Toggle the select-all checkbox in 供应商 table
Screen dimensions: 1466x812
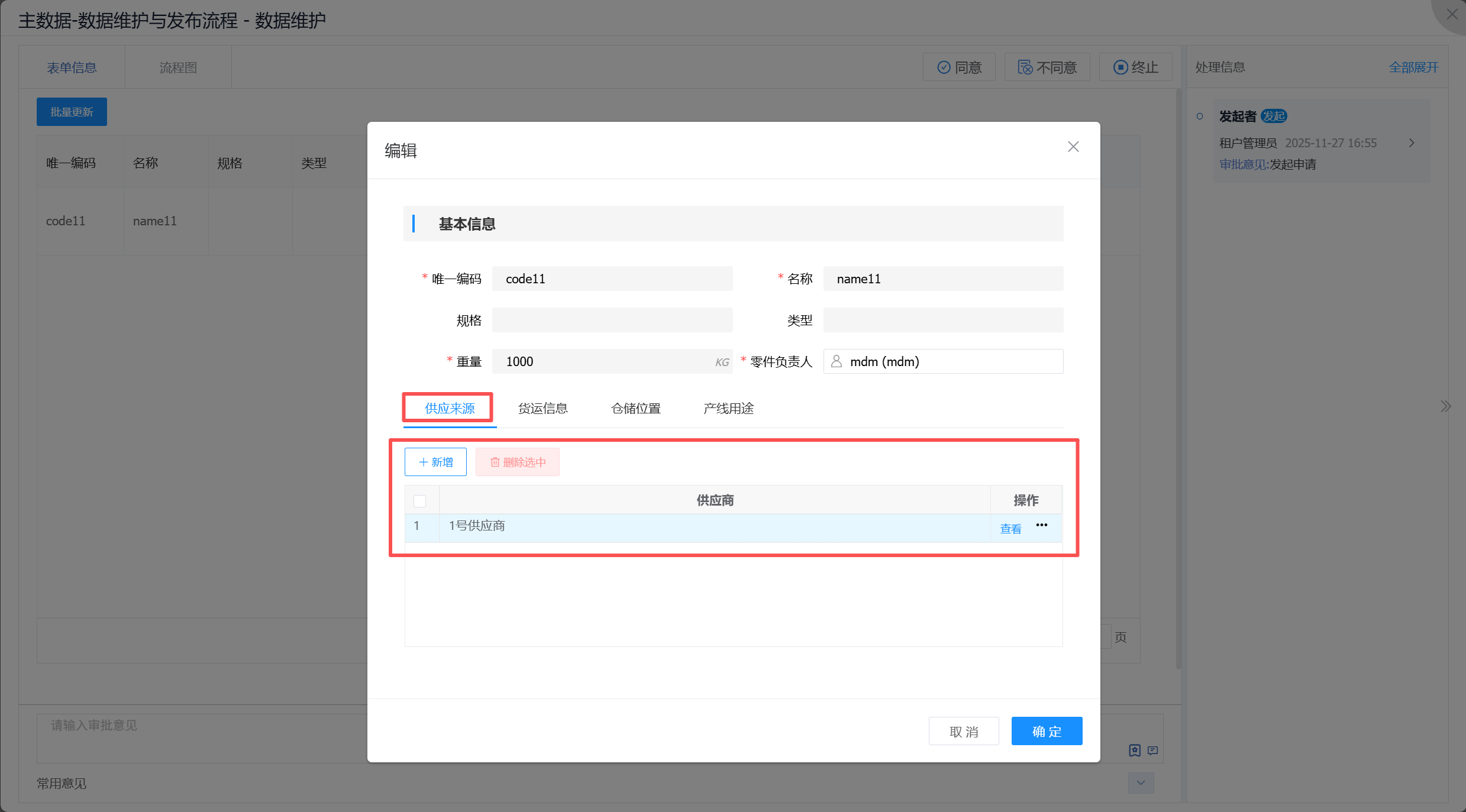pos(419,501)
